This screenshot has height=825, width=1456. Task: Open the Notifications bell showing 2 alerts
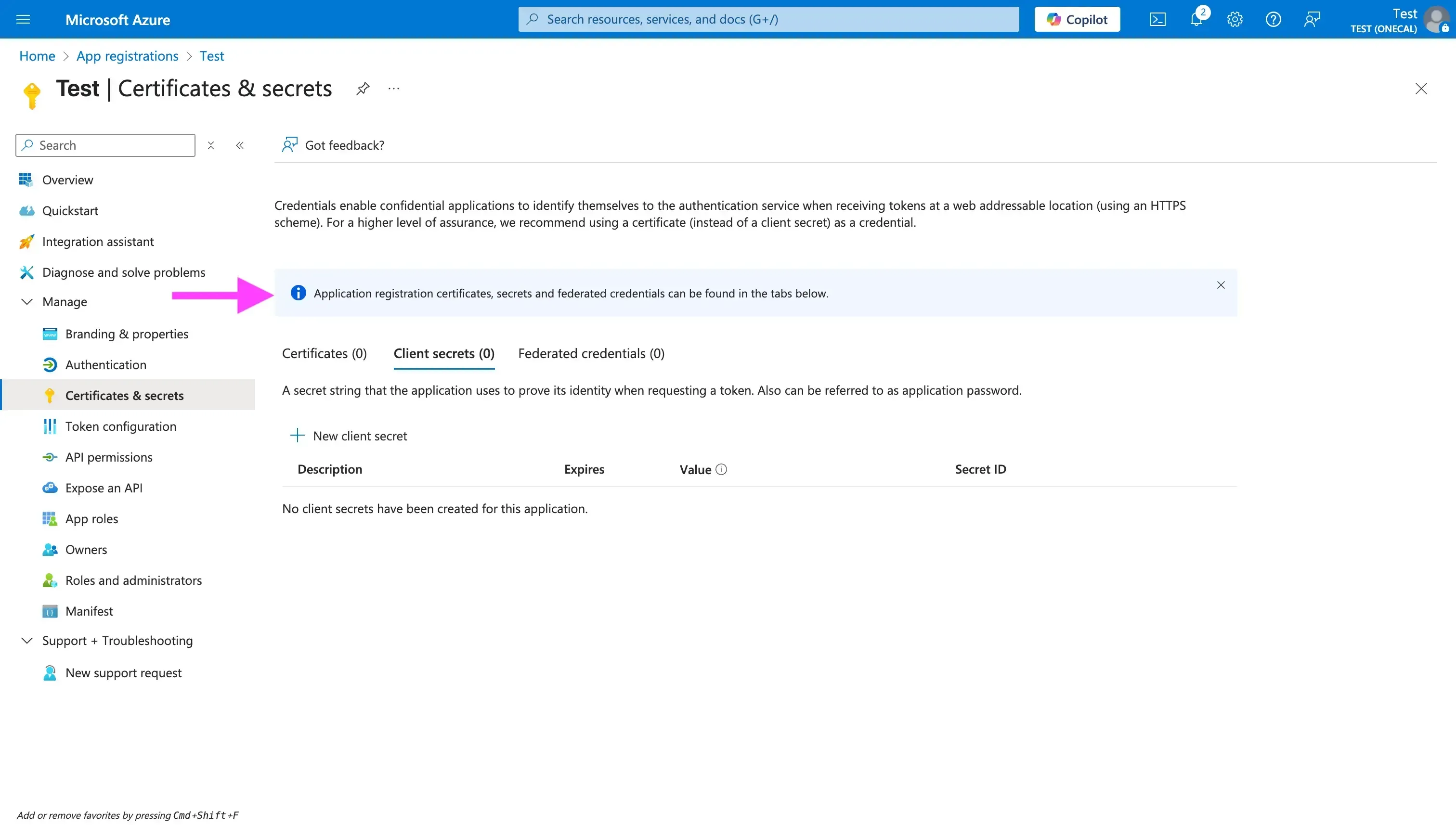(1196, 19)
